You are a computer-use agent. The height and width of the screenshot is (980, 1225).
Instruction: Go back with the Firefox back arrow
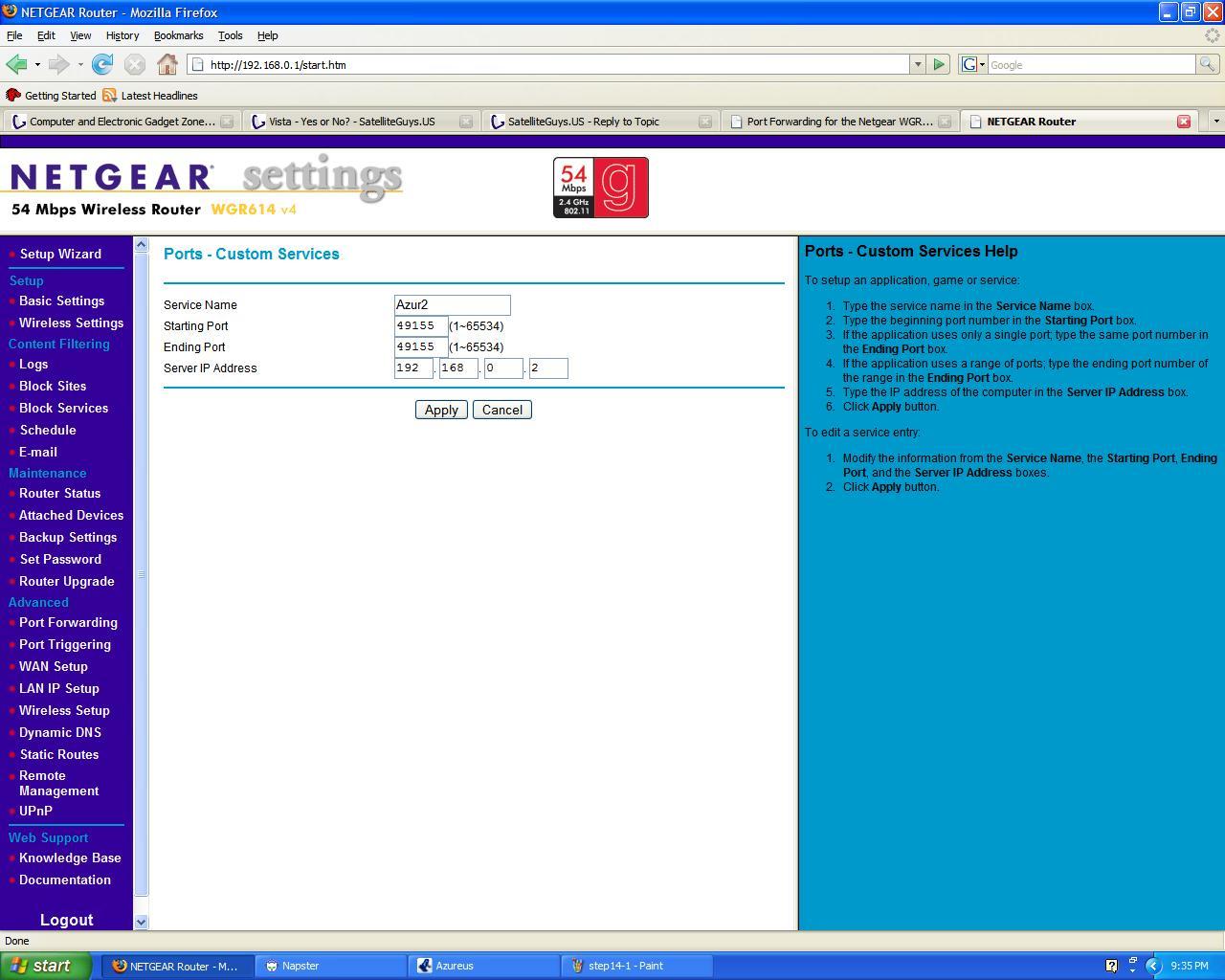[x=16, y=64]
